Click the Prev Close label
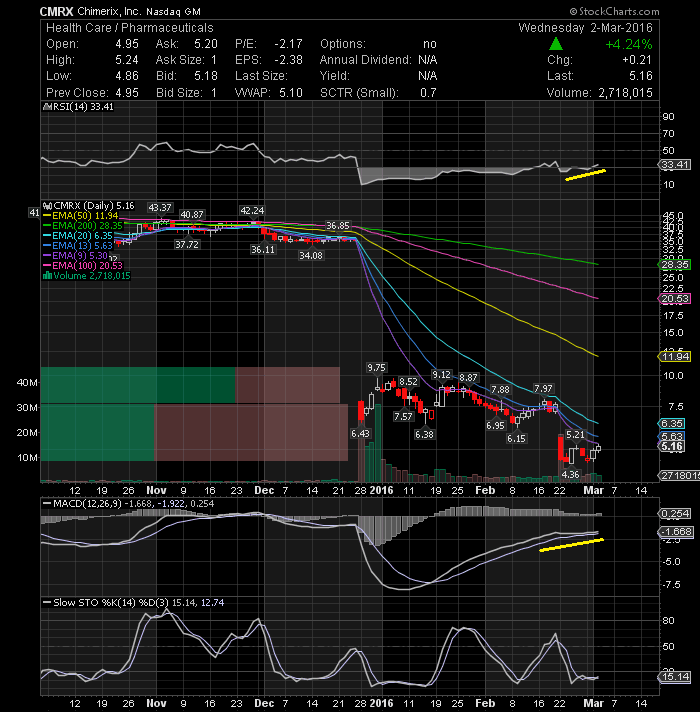This screenshot has width=700, height=712. [77, 93]
